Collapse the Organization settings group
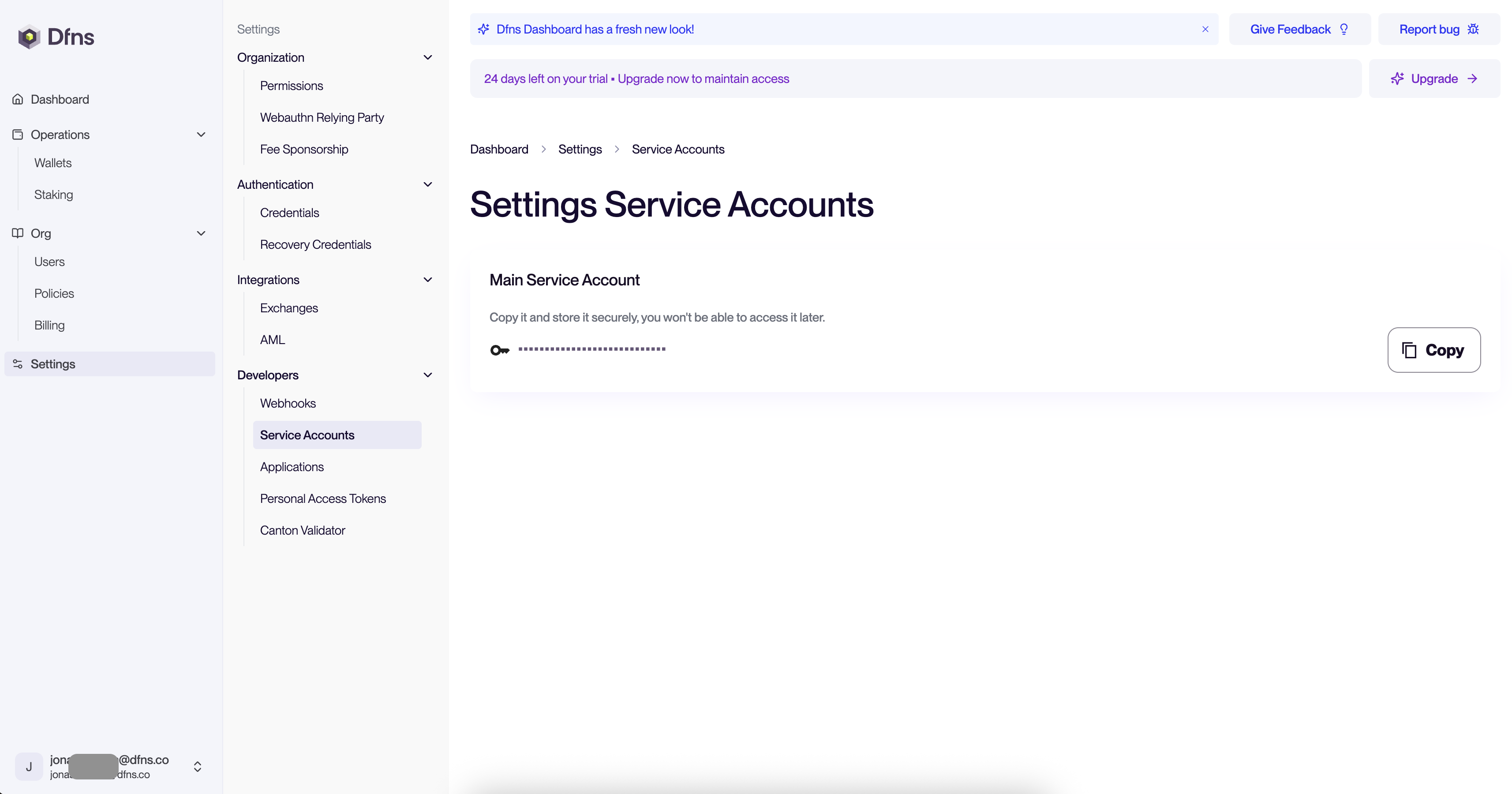1512x794 pixels. [428, 57]
